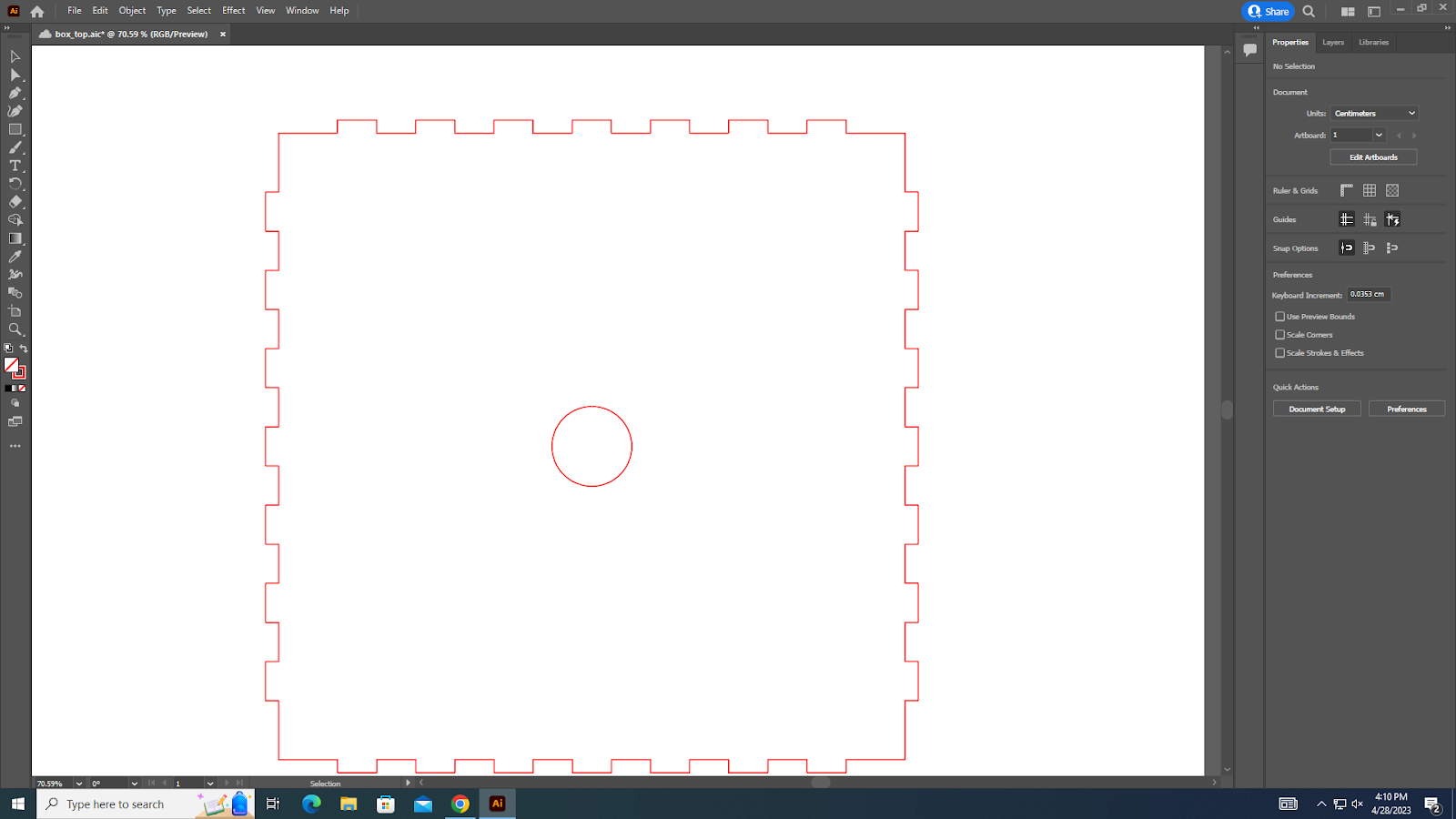
Task: Select the Symbol Sprayer tool
Action: (15, 275)
